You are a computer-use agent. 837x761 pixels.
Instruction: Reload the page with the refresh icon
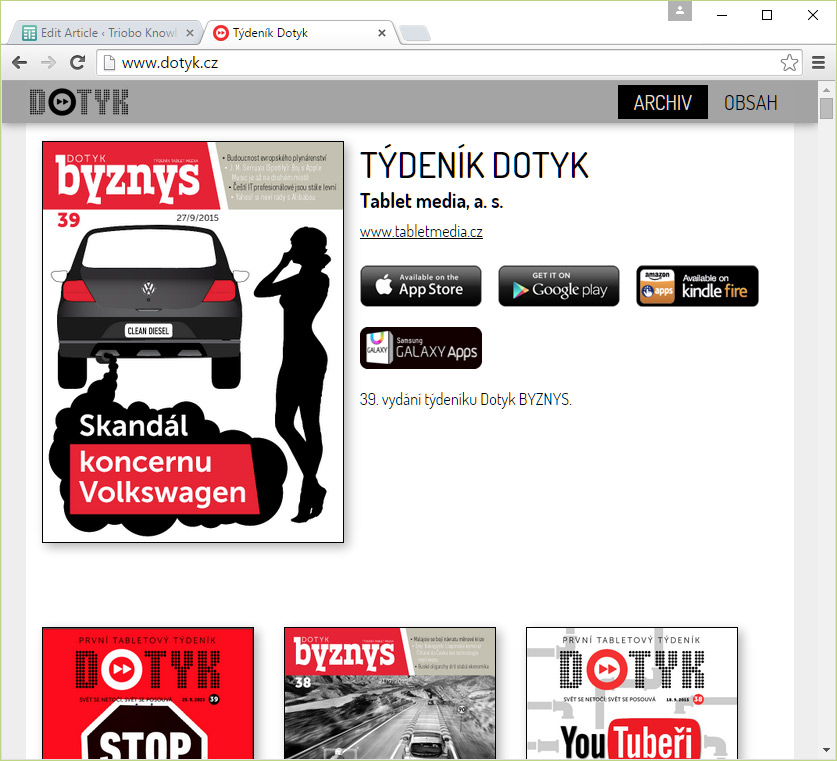[x=78, y=63]
